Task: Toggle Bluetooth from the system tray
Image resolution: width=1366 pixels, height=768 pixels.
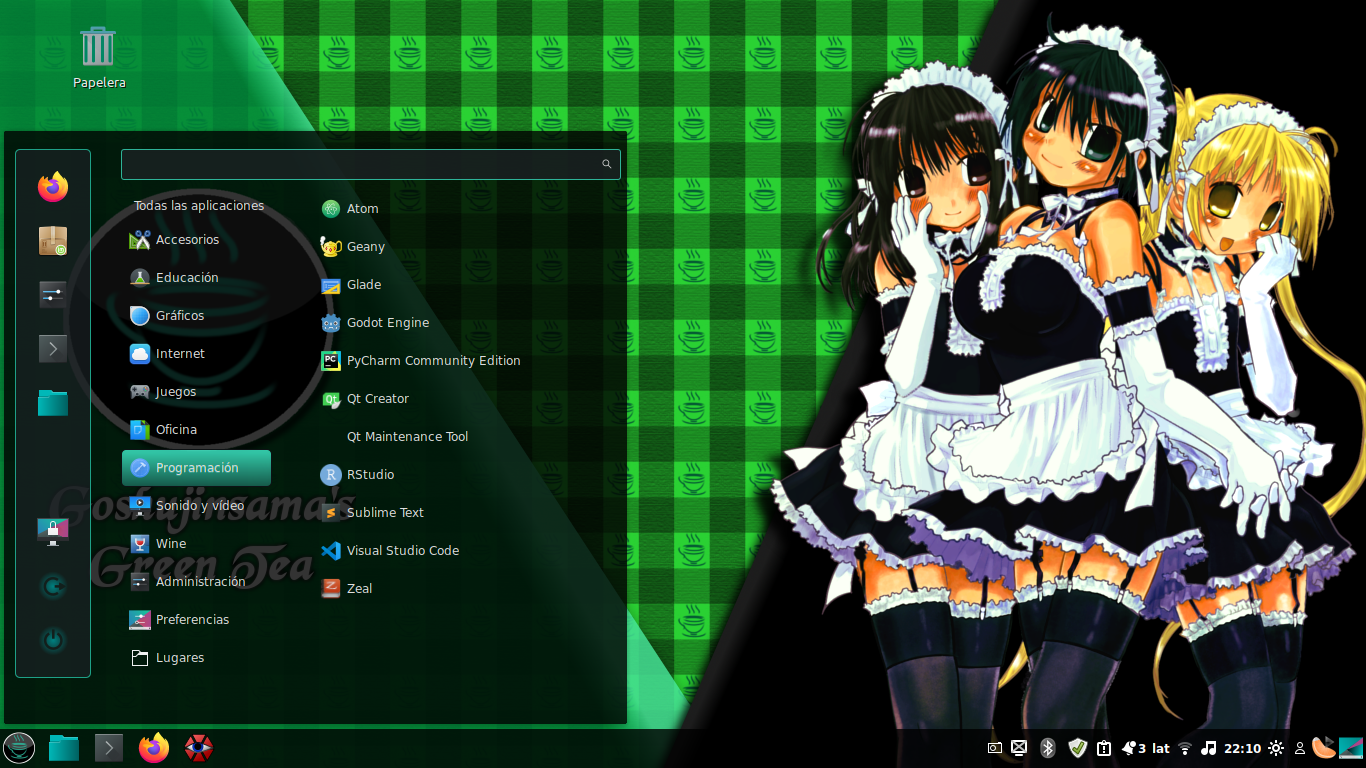Action: tap(1048, 748)
